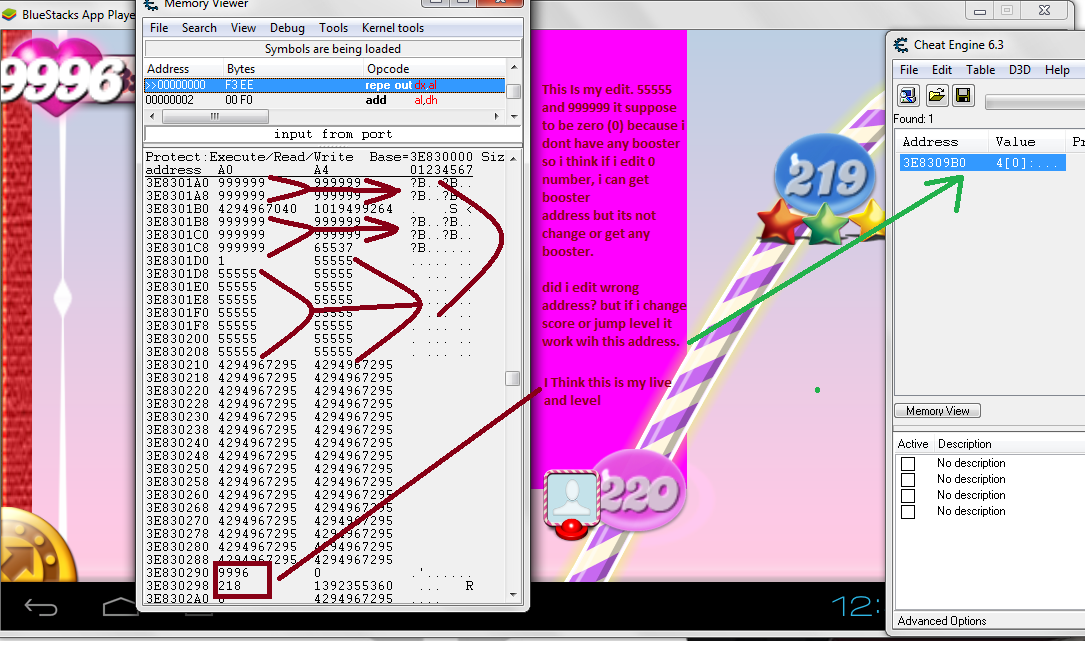Select disassembler row 00000002 add al,dh
The height and width of the screenshot is (648, 1090).
click(x=324, y=100)
